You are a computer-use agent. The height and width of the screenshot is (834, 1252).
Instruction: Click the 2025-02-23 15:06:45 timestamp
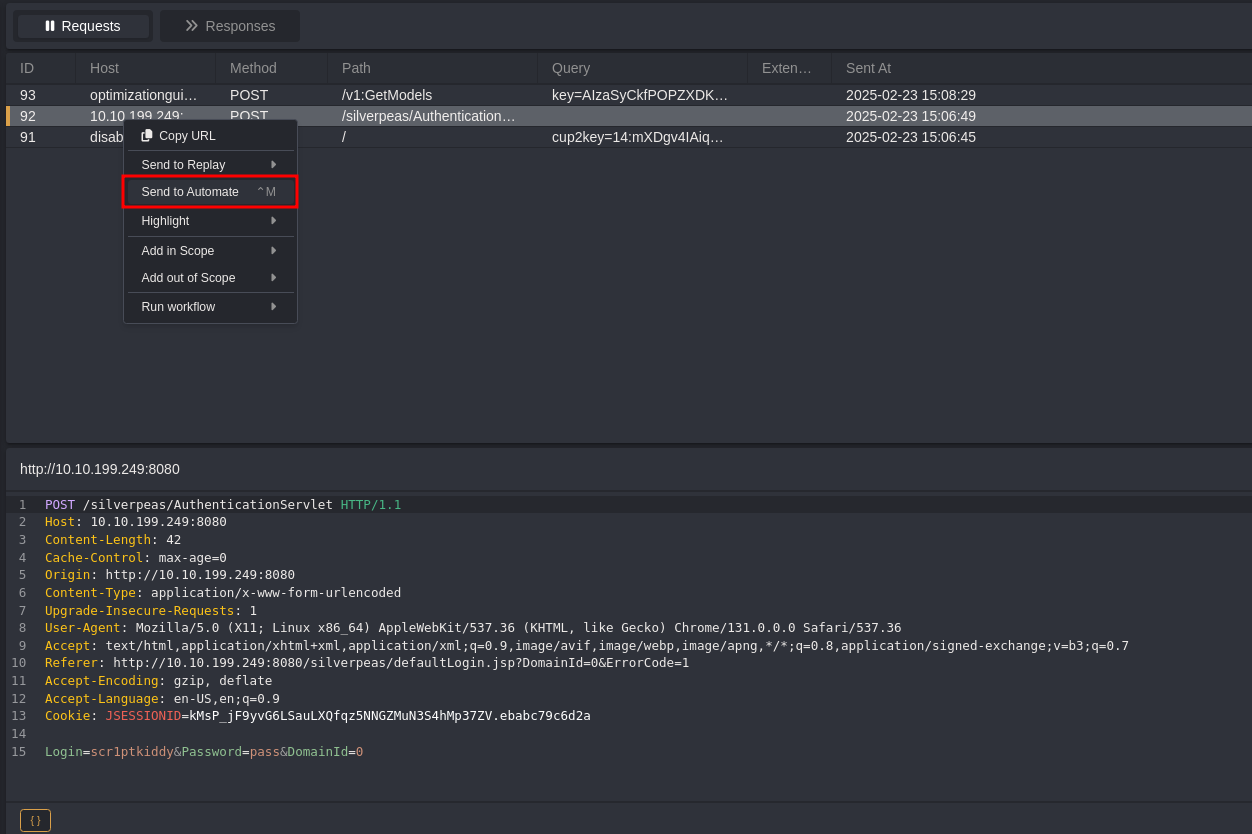911,137
